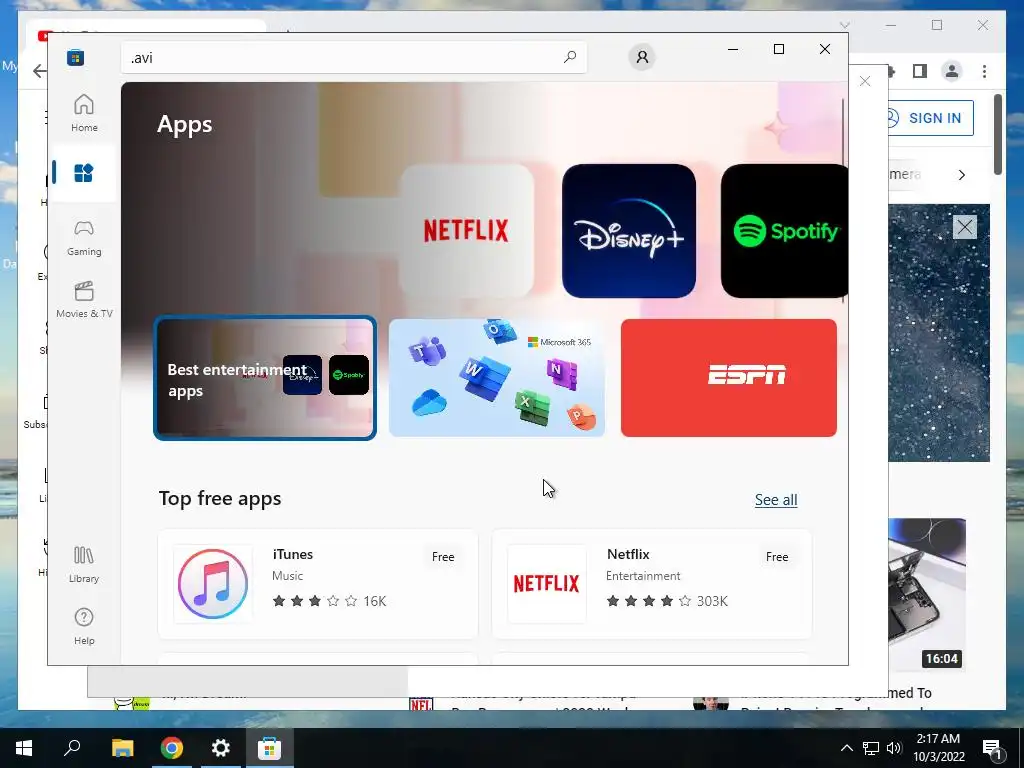1024x768 pixels.
Task: Open Gaming section in Store sidebar
Action: coord(84,238)
